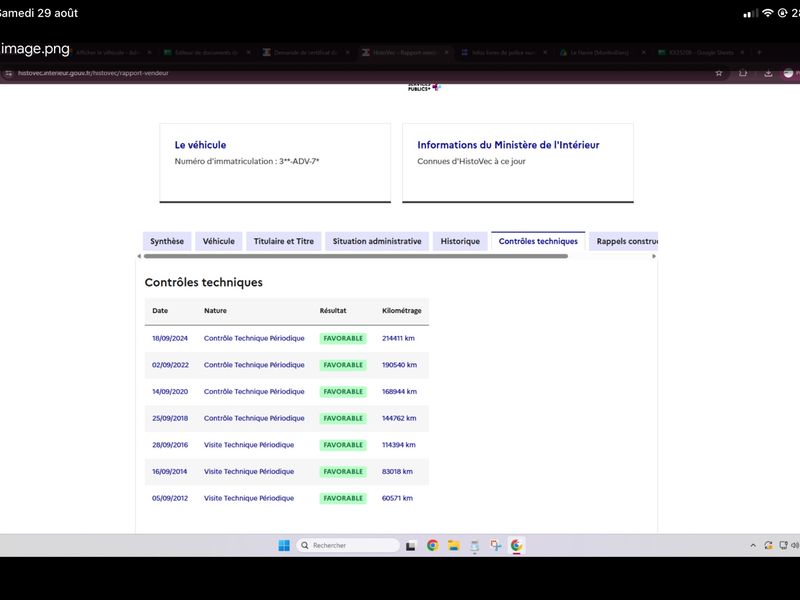This screenshot has width=800, height=600.
Task: Click the mileage 83018 km
Action: [x=397, y=471]
